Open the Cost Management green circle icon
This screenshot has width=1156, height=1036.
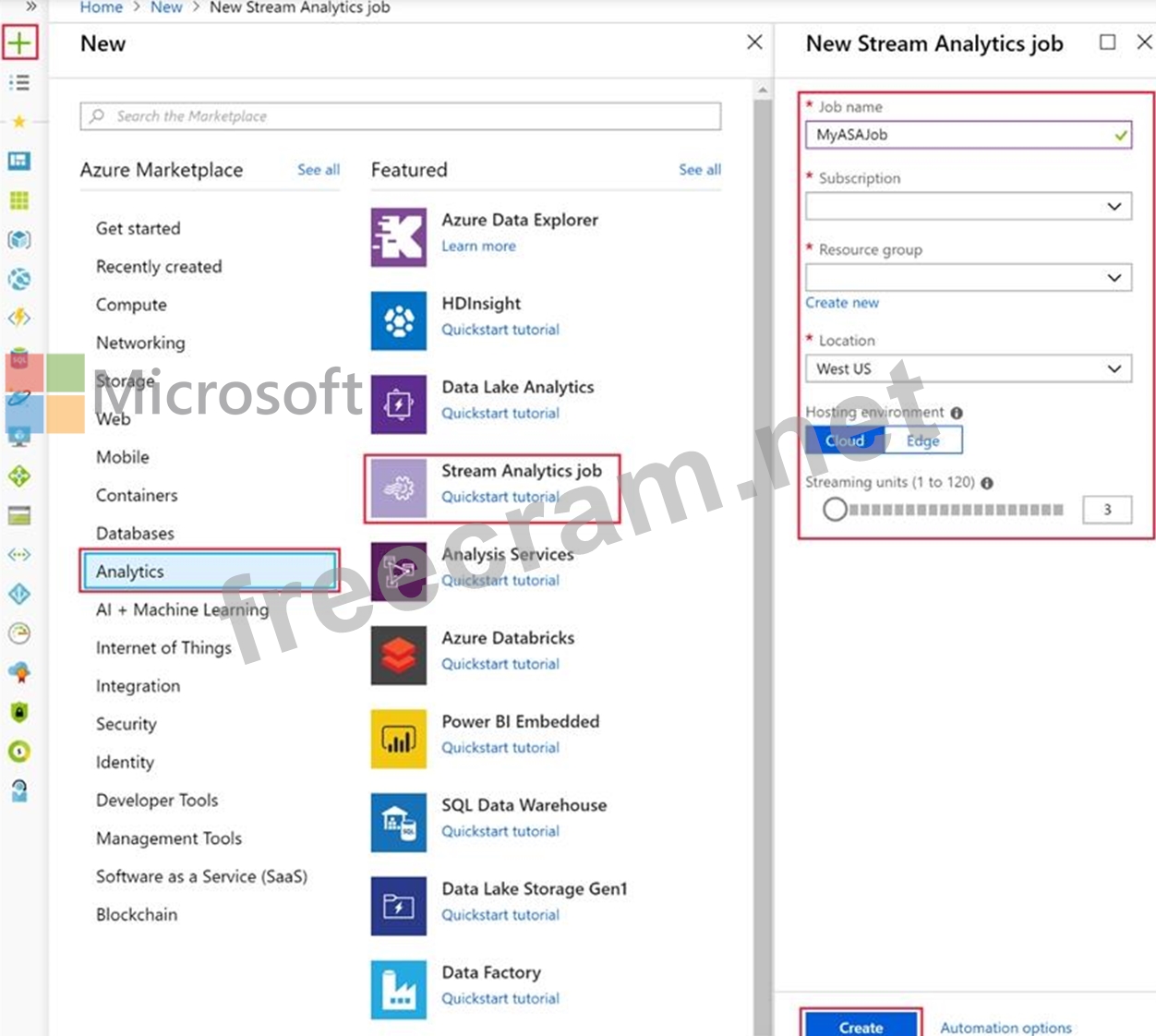(19, 752)
